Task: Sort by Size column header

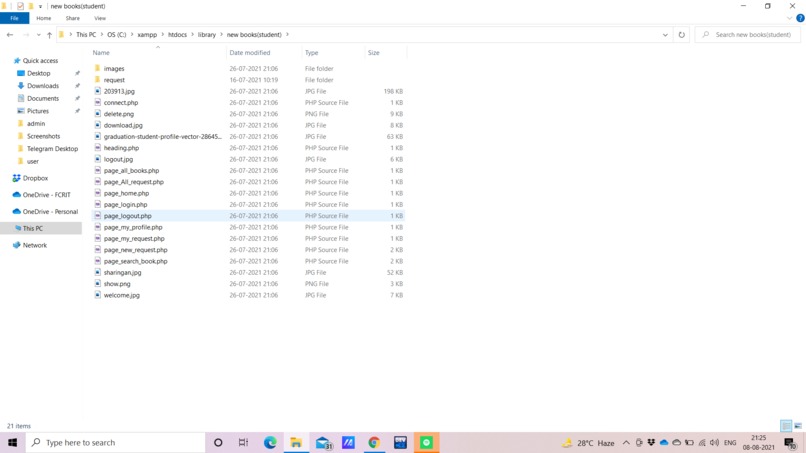Action: tap(374, 52)
